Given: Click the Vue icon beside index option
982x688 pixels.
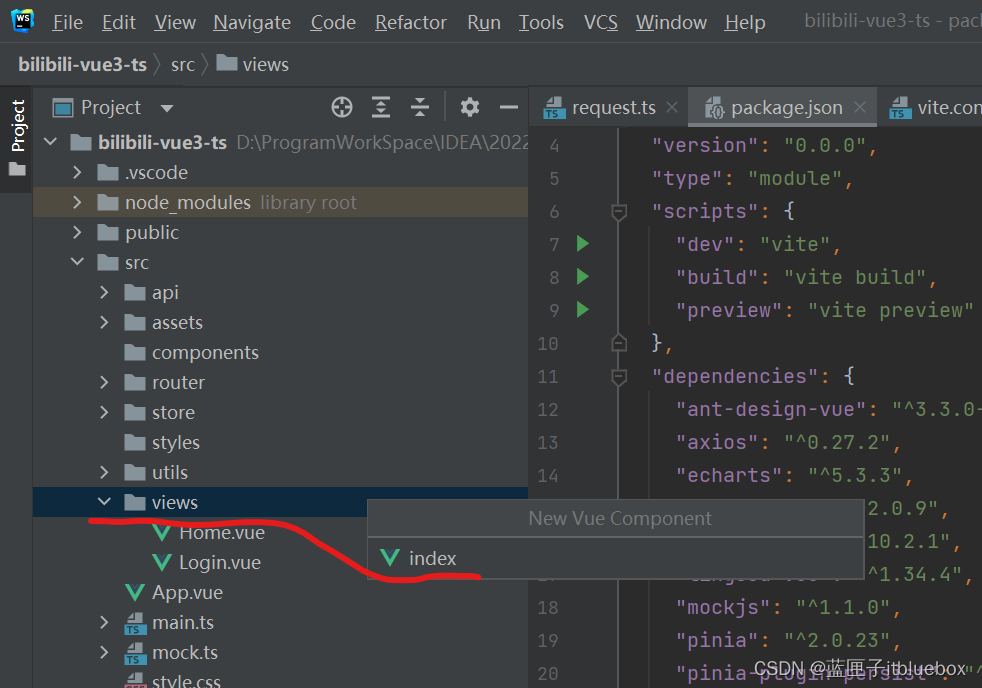Looking at the screenshot, I should 390,557.
